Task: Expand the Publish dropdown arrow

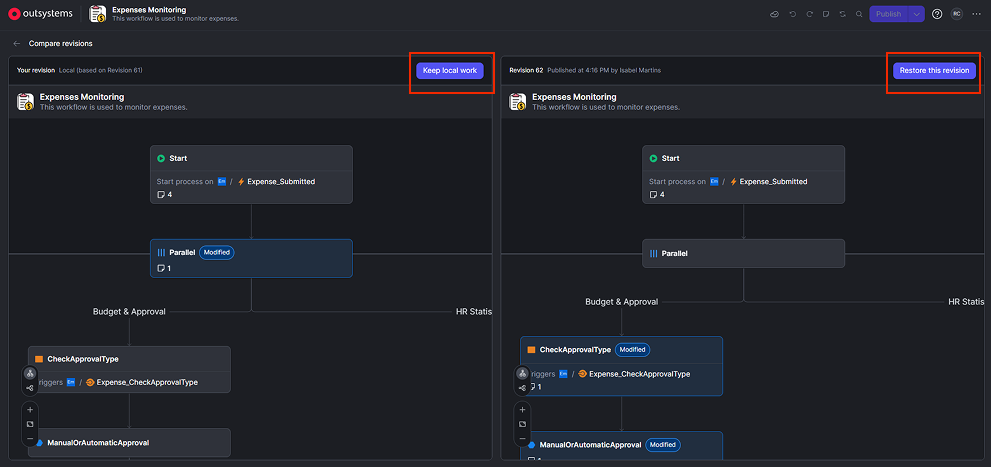Action: tap(916, 14)
